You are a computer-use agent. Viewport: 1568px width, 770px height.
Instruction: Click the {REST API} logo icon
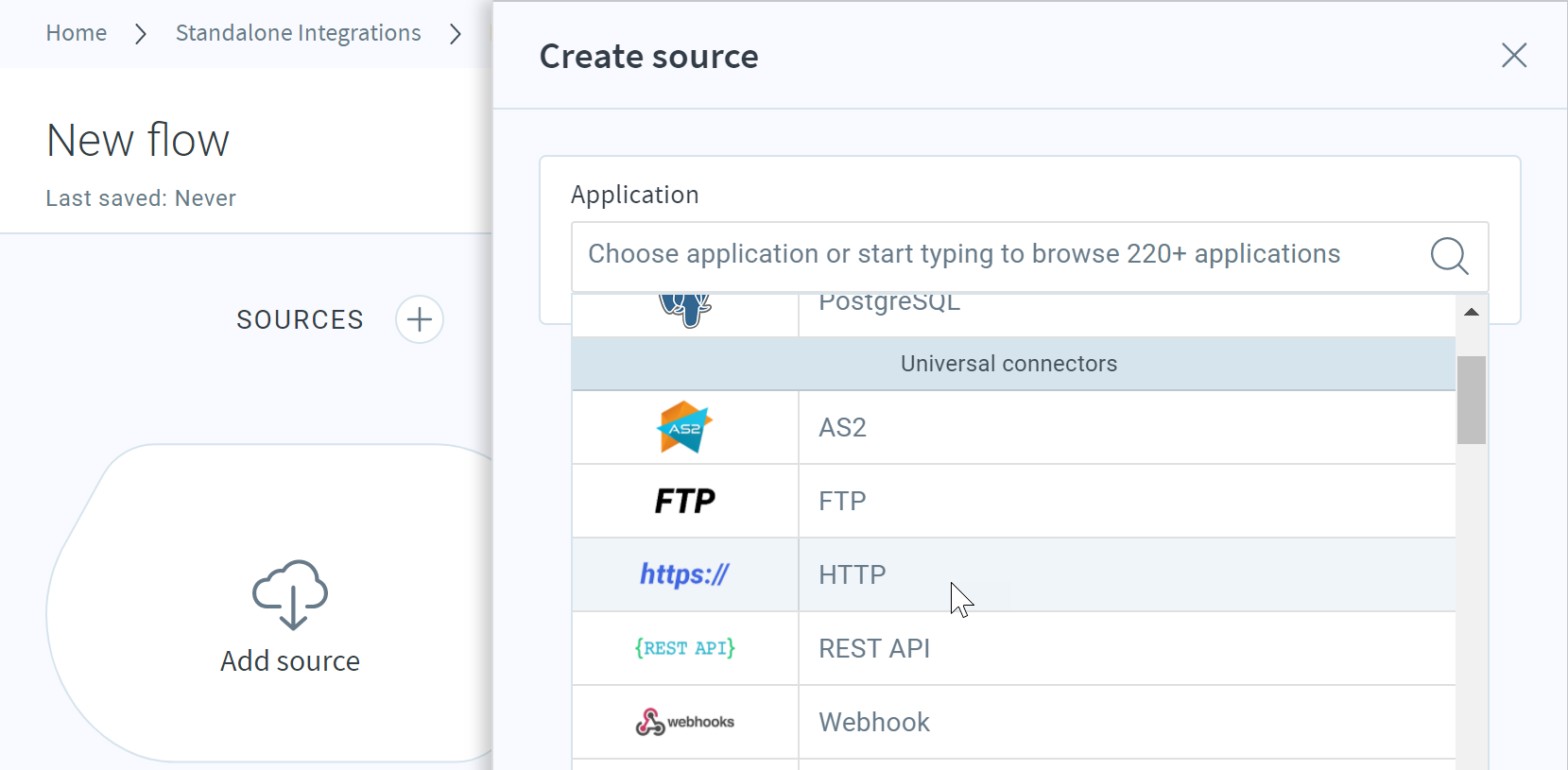pos(684,648)
